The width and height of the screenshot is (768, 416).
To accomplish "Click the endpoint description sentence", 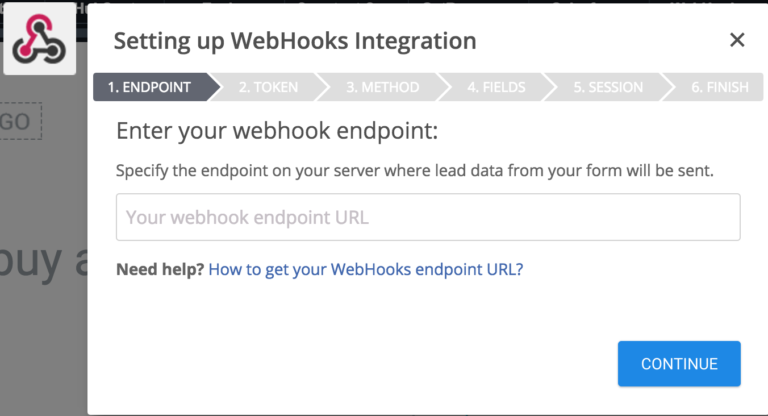I will (415, 170).
